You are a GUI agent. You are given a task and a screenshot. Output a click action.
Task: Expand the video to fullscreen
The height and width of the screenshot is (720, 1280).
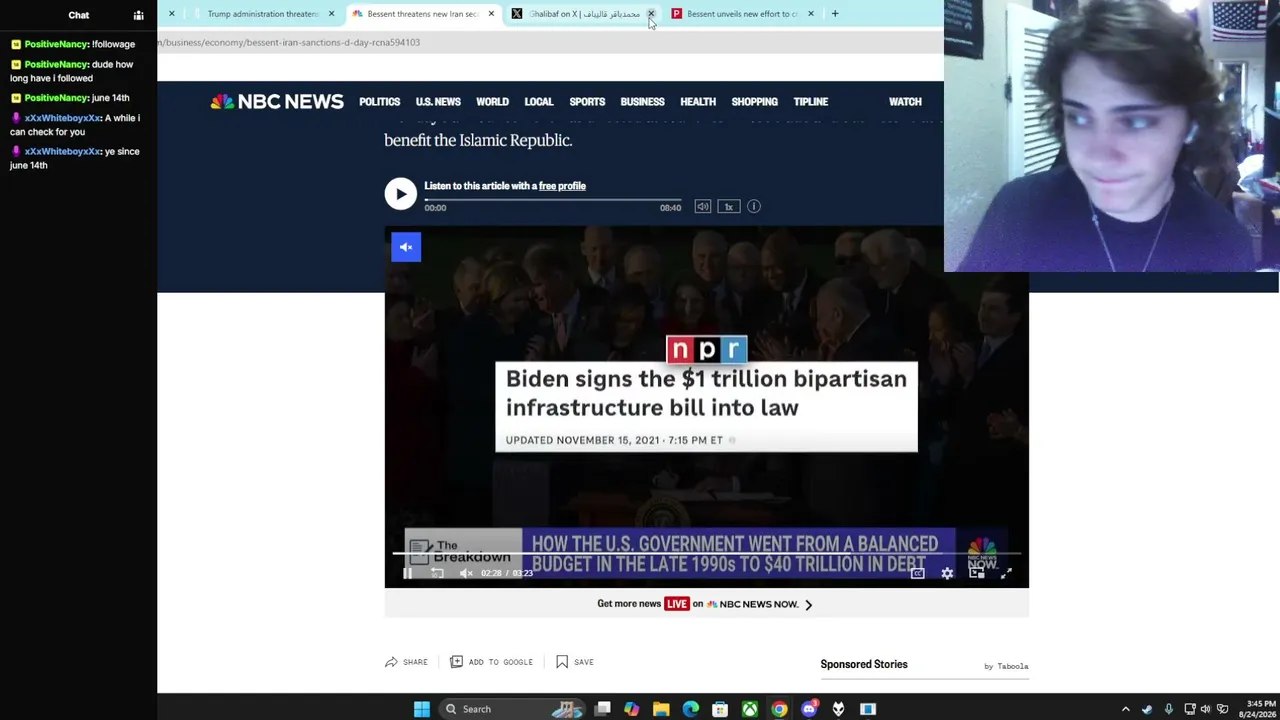pos(1006,573)
